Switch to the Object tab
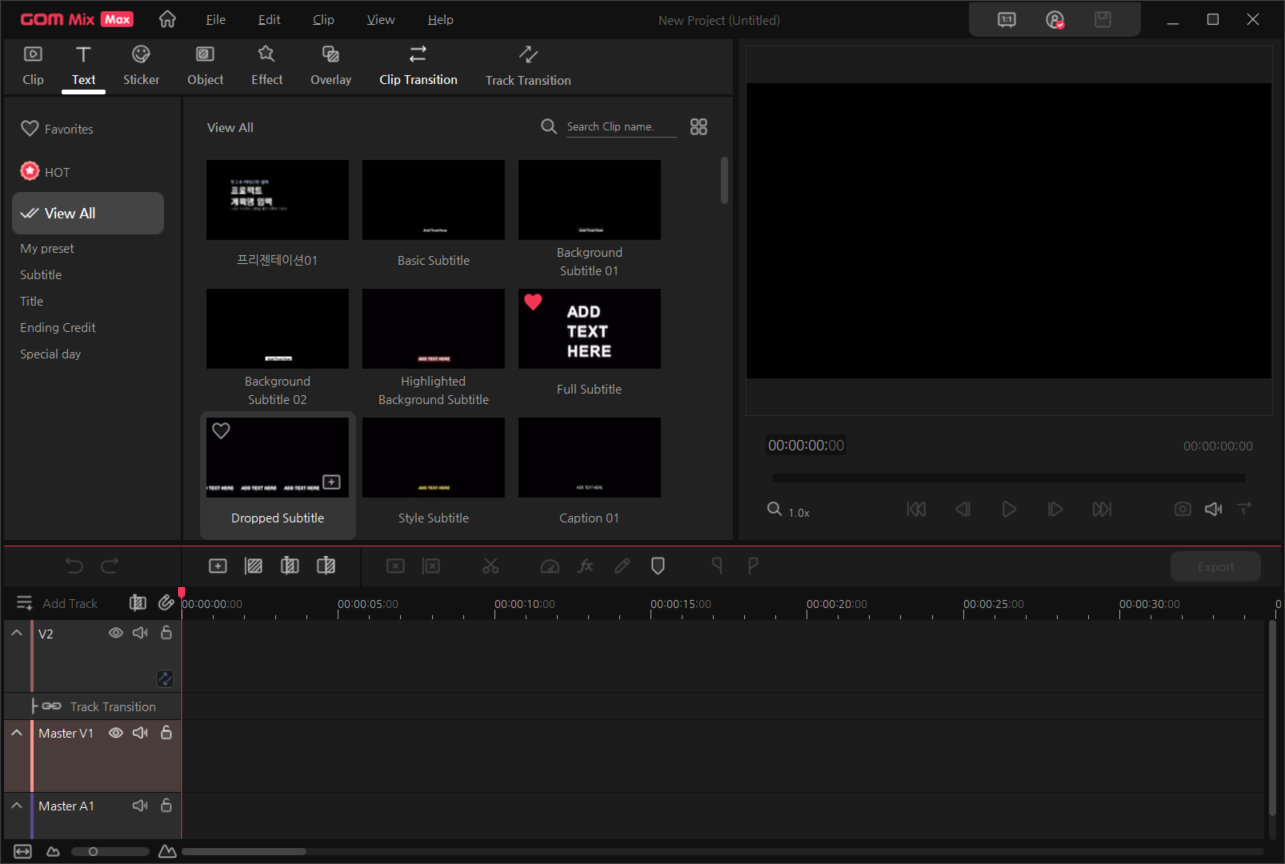 [205, 65]
